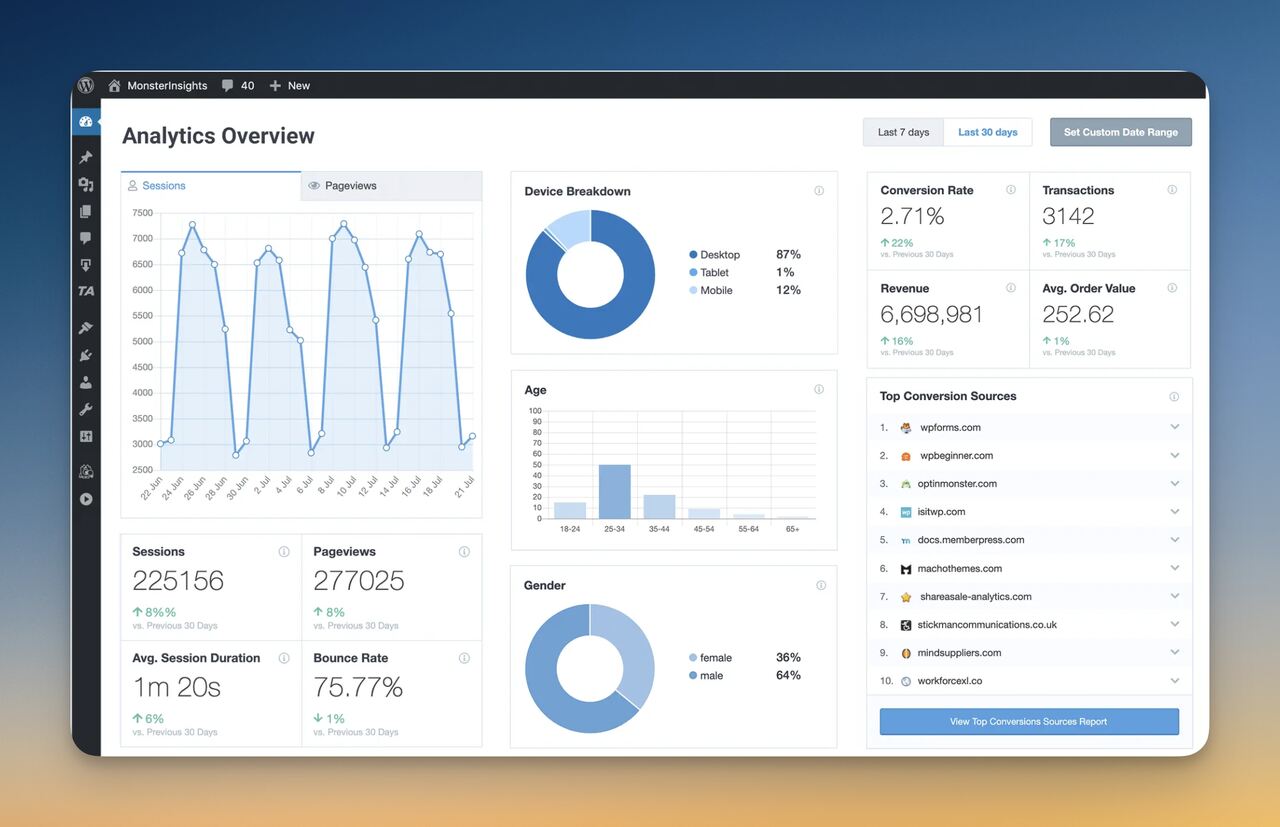Click the info icon beside Conversion Rate

tap(1011, 190)
